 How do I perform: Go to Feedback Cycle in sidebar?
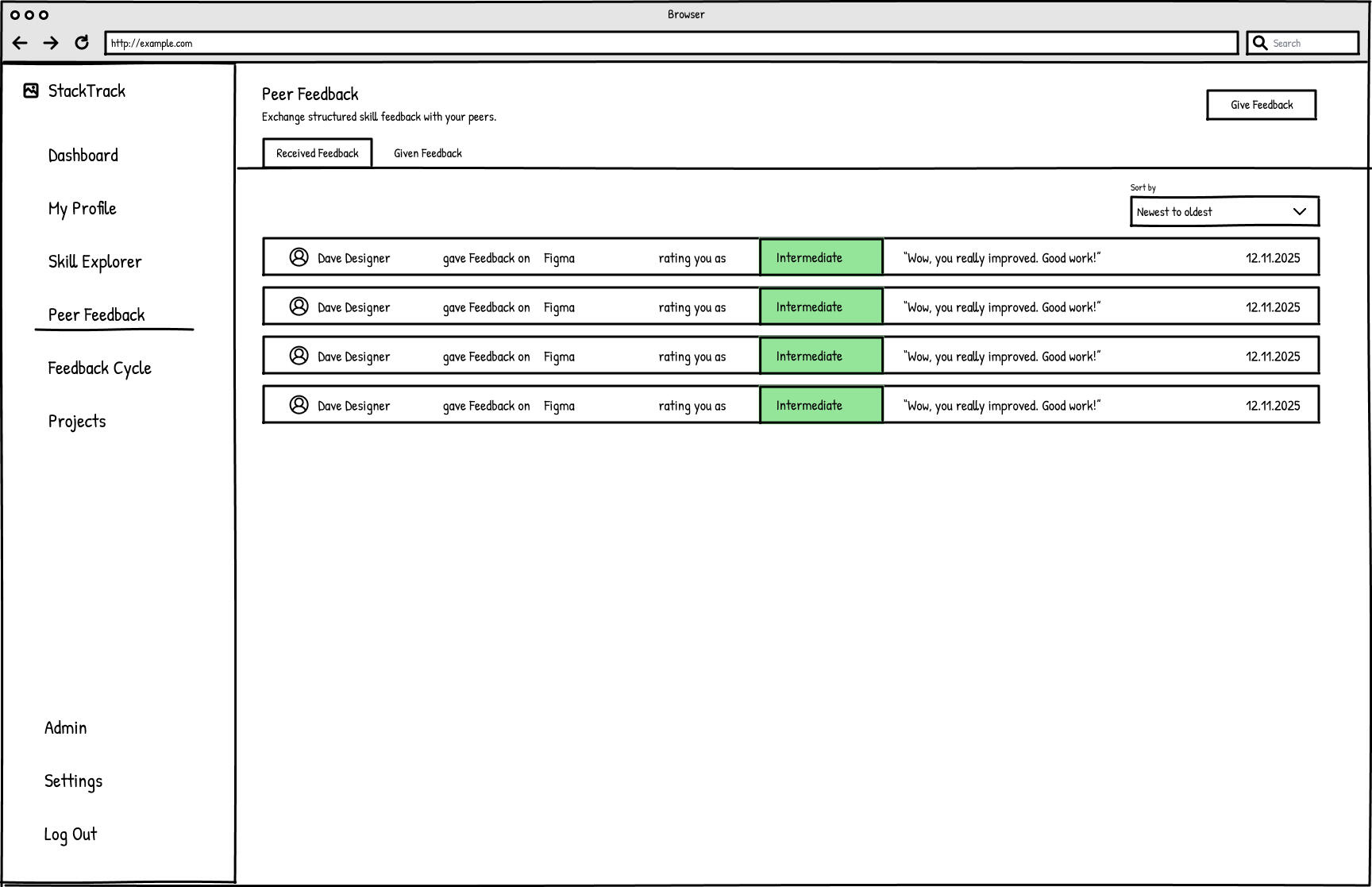(100, 368)
